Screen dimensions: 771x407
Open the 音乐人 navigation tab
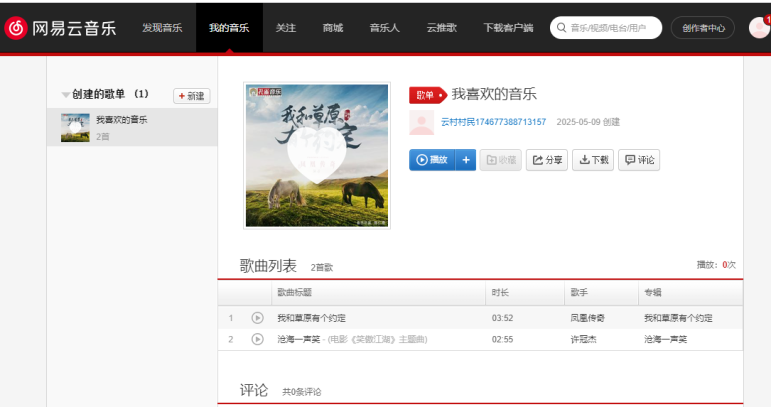[384, 28]
